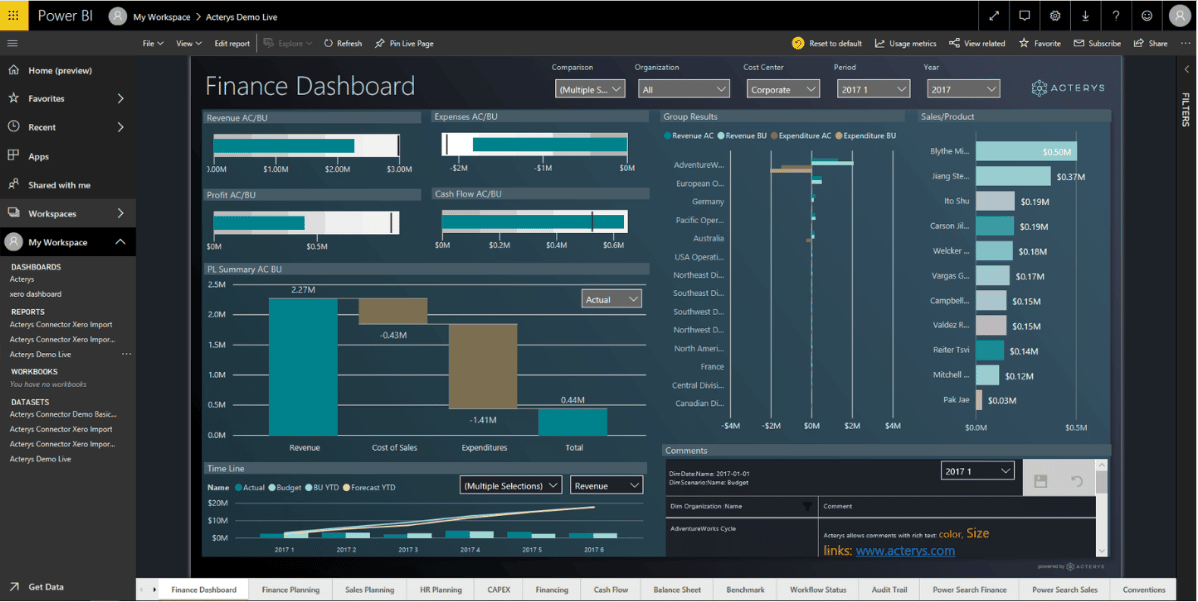Share the report
Viewport: 1198px width, 602px height.
tap(1151, 44)
